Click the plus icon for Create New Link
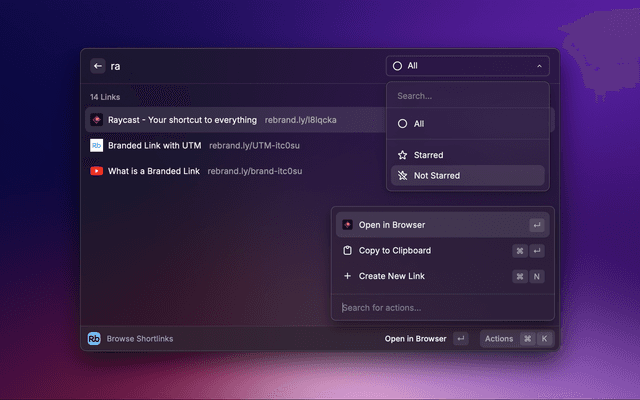 pos(347,276)
